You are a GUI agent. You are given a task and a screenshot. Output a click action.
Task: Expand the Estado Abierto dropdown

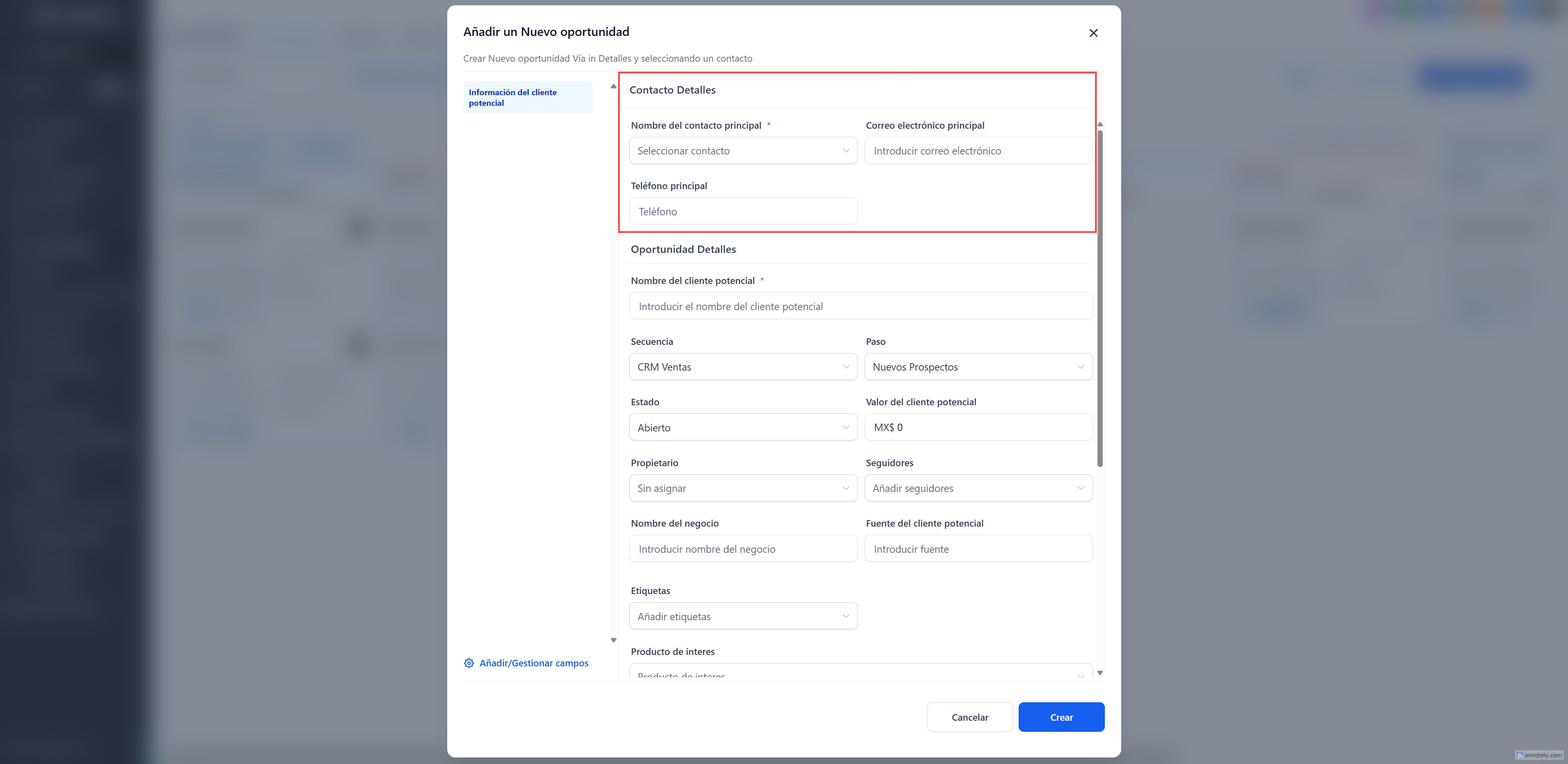(743, 427)
